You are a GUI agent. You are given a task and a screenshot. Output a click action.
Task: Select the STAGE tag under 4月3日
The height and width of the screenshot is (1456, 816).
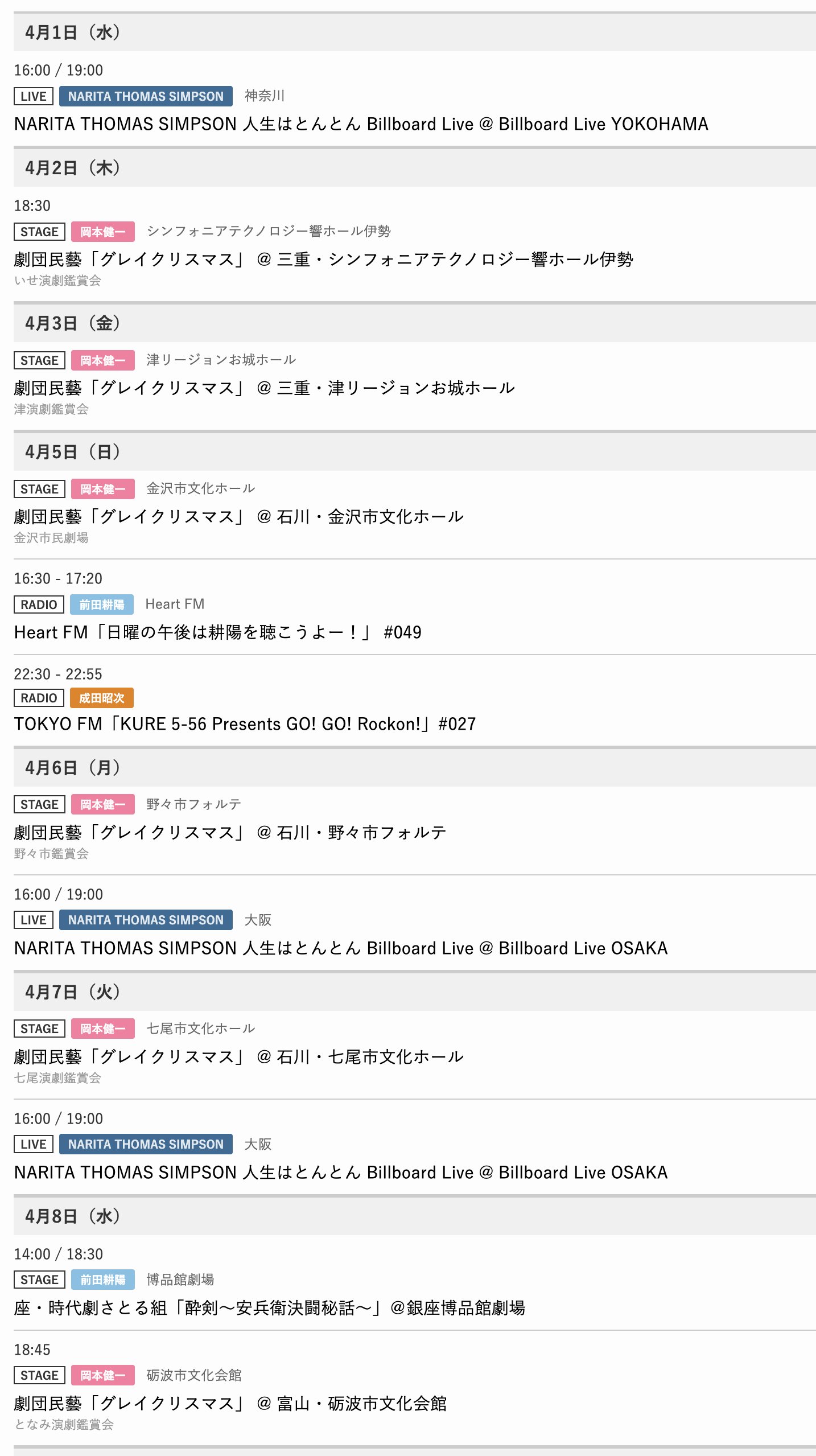pyautogui.click(x=39, y=360)
